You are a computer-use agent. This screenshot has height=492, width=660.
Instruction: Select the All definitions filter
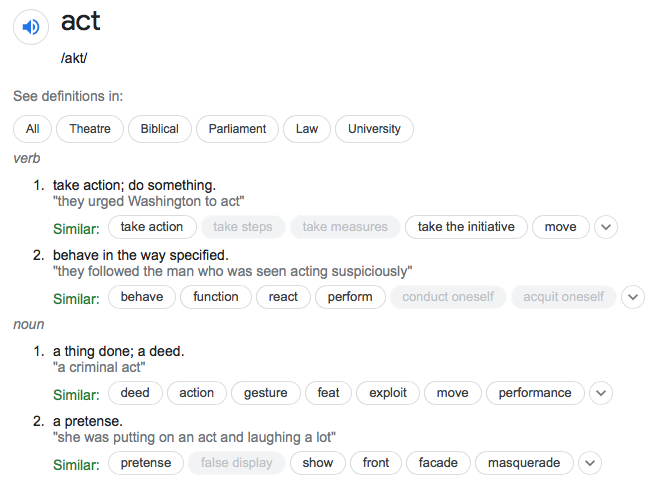pos(33,129)
